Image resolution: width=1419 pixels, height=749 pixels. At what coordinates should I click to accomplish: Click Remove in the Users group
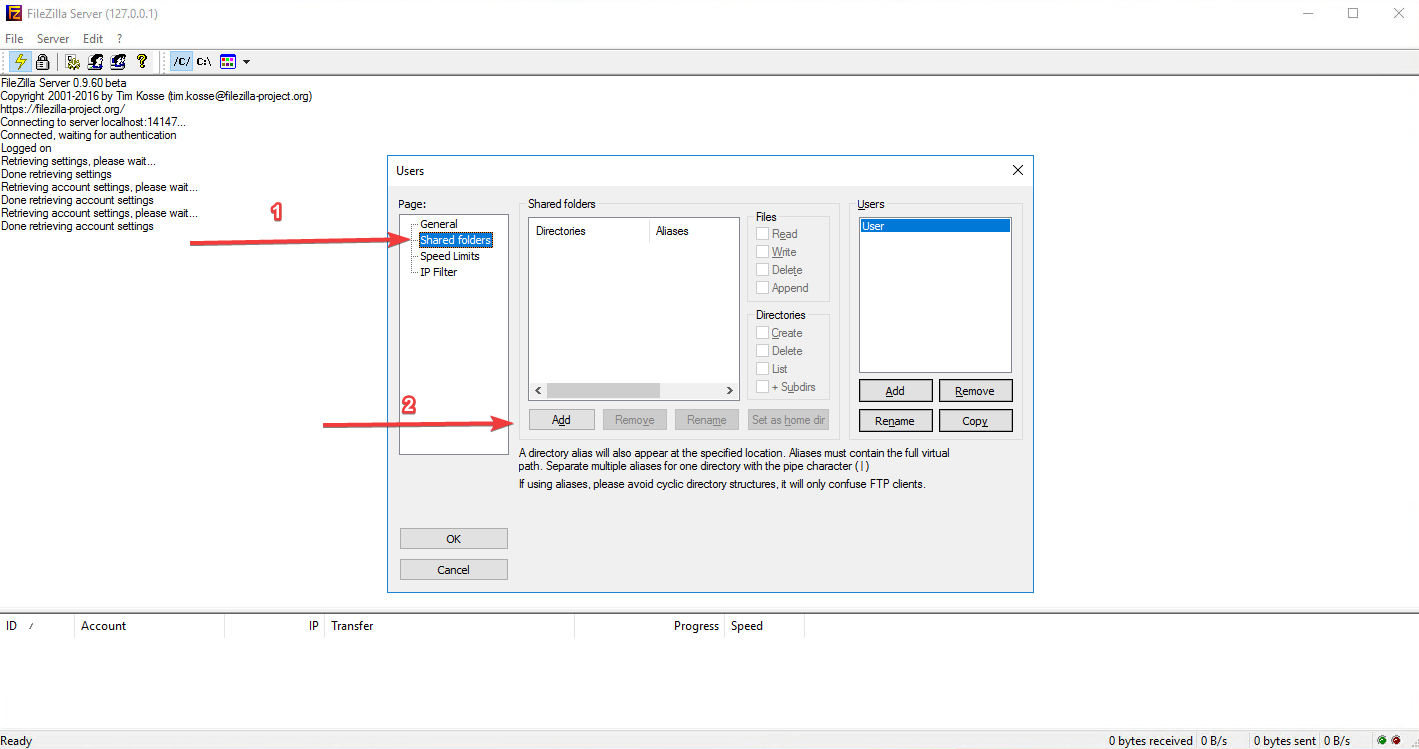pyautogui.click(x=975, y=391)
